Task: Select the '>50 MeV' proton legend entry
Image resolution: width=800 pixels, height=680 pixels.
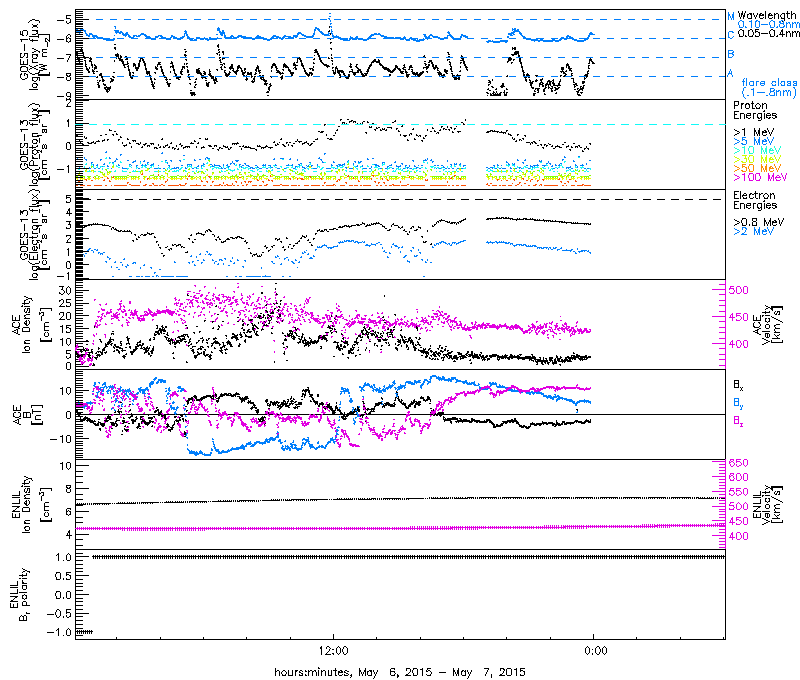Action: [x=757, y=168]
